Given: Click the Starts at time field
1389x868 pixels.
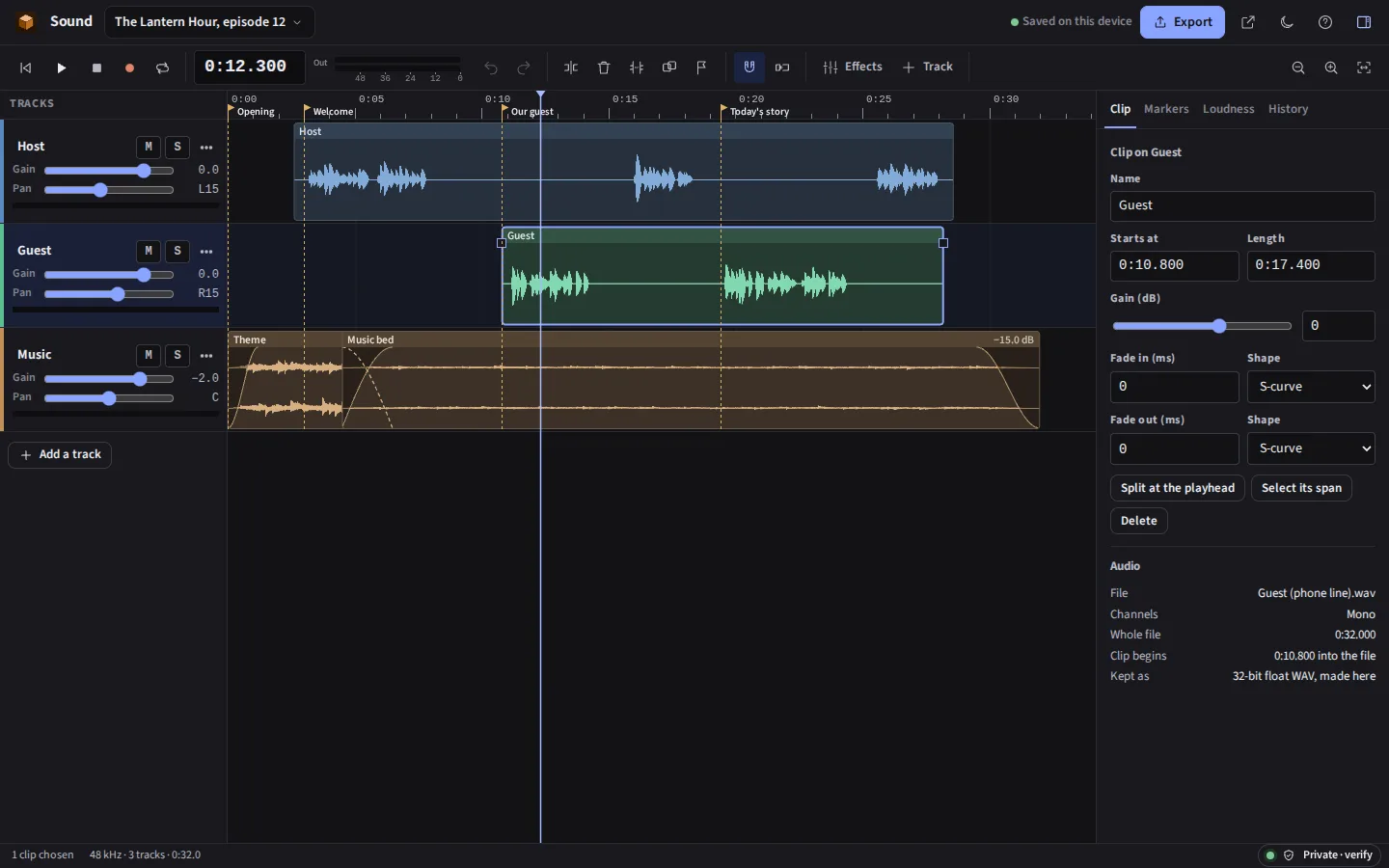Looking at the screenshot, I should (1174, 265).
